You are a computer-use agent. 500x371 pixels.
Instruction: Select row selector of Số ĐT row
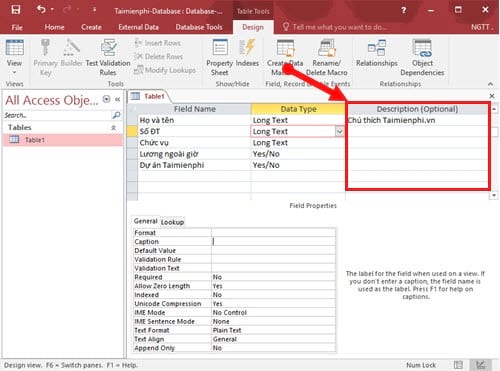click(132, 131)
